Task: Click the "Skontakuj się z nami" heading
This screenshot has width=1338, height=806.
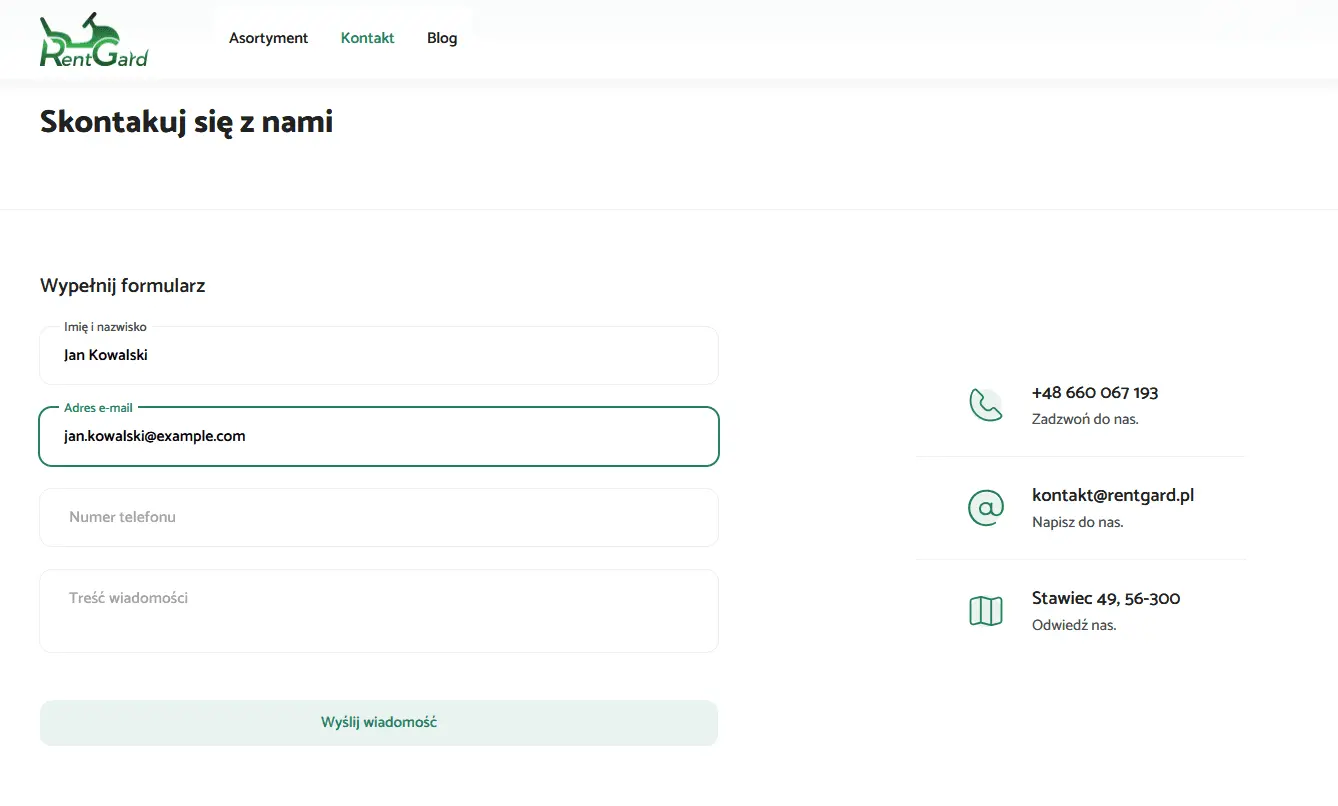Action: tap(186, 122)
